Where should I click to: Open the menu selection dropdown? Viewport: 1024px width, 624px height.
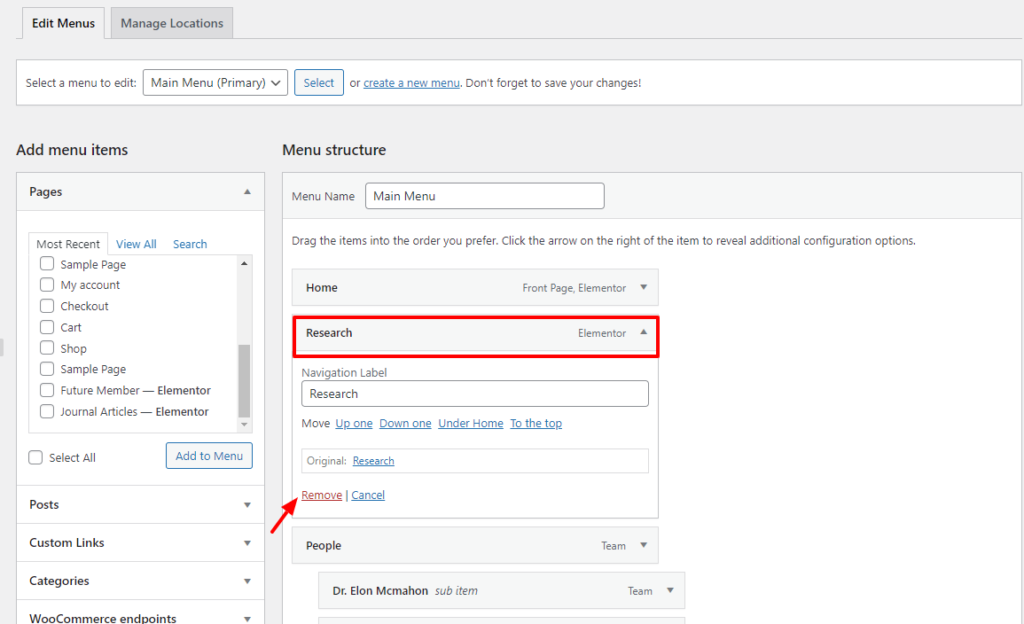(x=215, y=83)
